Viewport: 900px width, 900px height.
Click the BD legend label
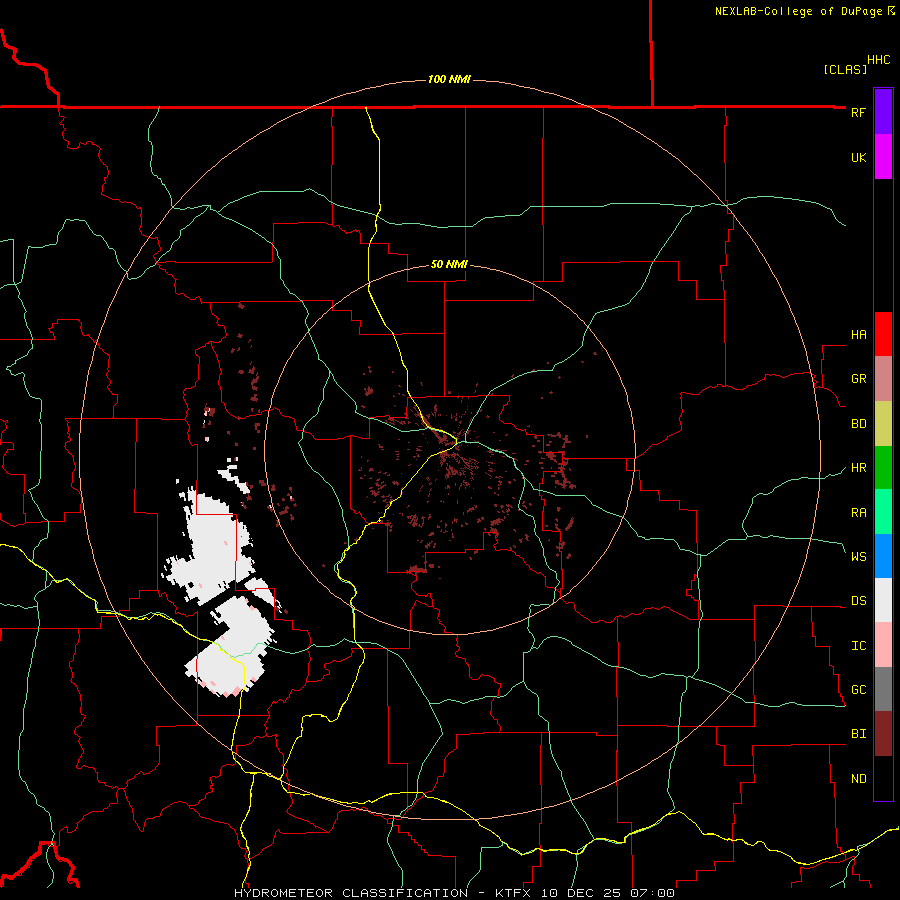tap(858, 424)
